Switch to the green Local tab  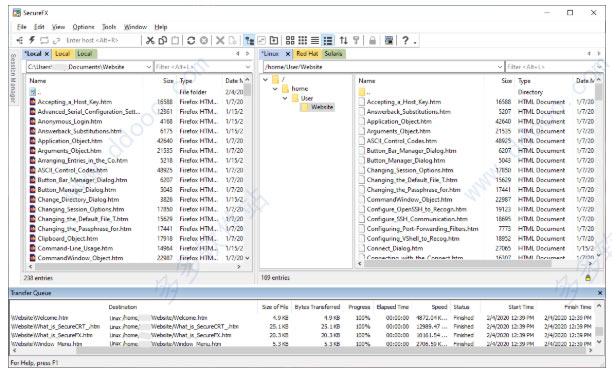85,54
